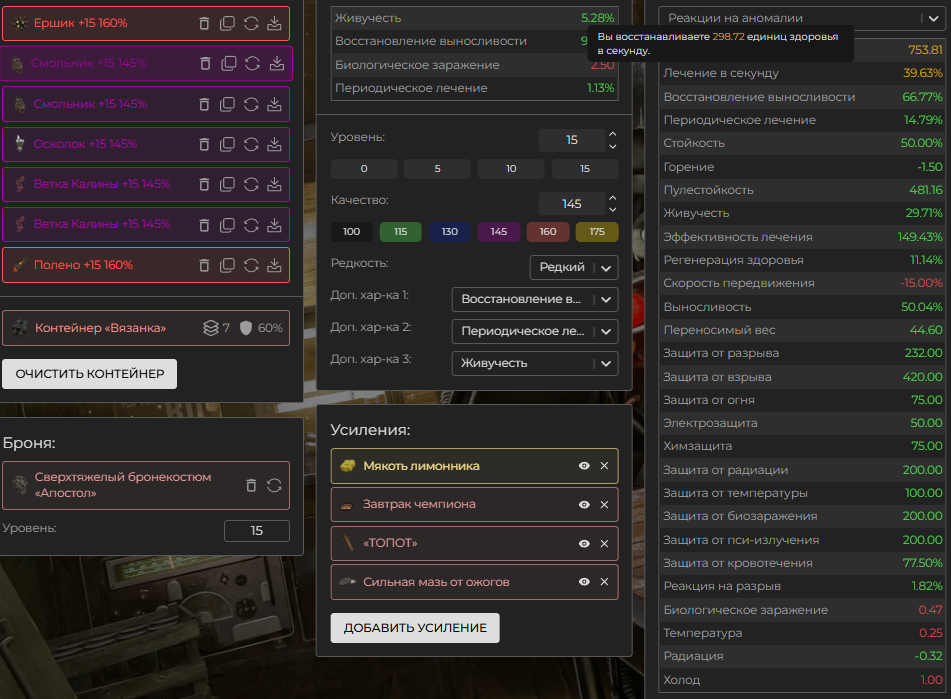
Task: Hide the «ТОПОТ» boost with eye icon
Action: click(x=584, y=543)
